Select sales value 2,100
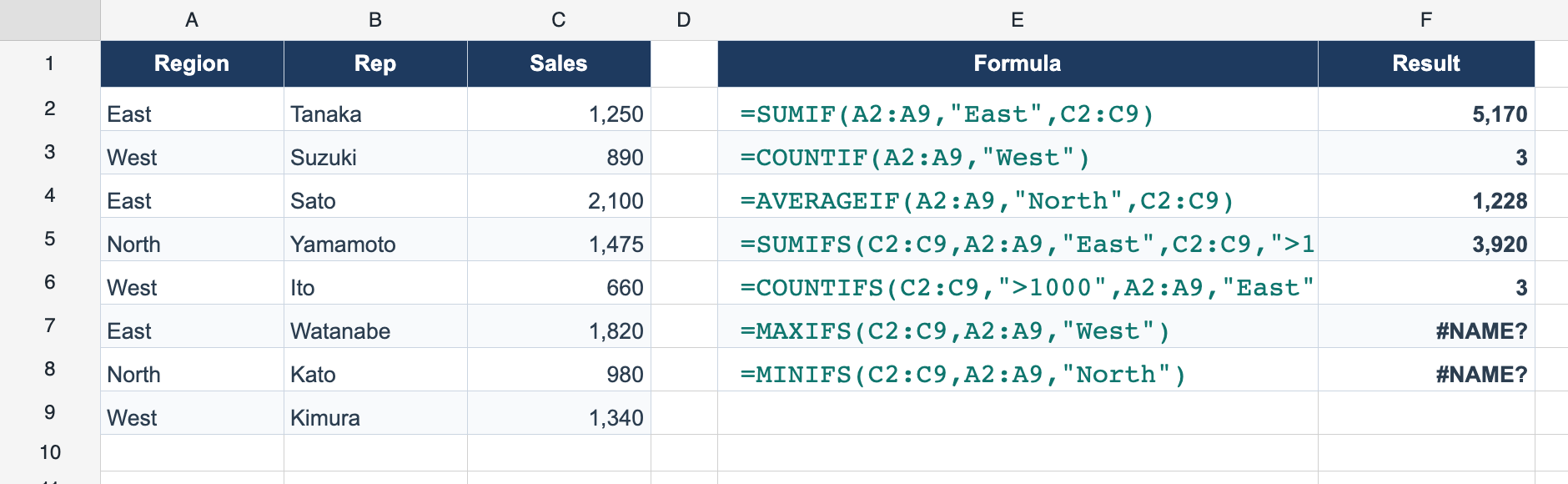The image size is (1568, 484). click(x=559, y=196)
